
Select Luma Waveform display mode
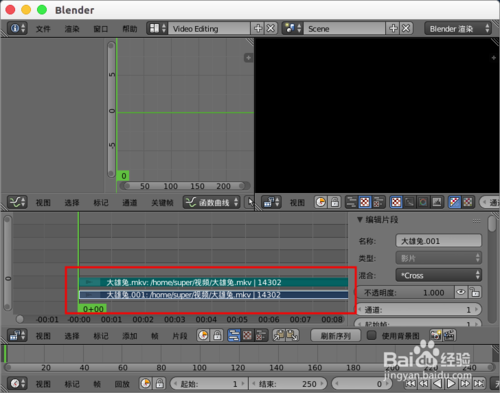(x=410, y=202)
